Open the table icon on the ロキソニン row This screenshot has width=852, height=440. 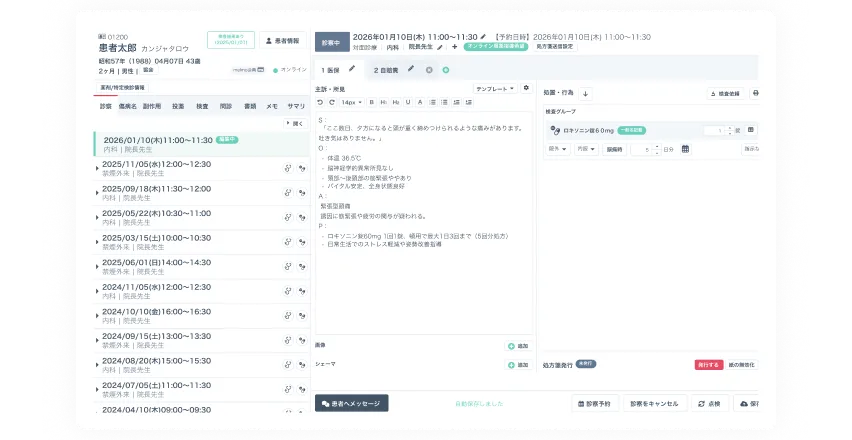click(x=750, y=130)
